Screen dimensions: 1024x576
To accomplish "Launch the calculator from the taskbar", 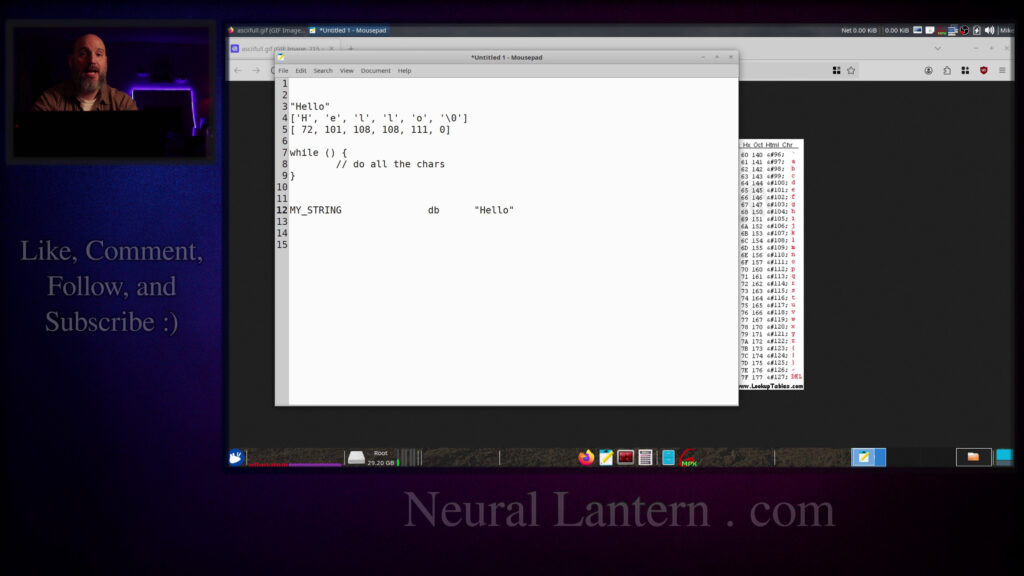I will 645,457.
